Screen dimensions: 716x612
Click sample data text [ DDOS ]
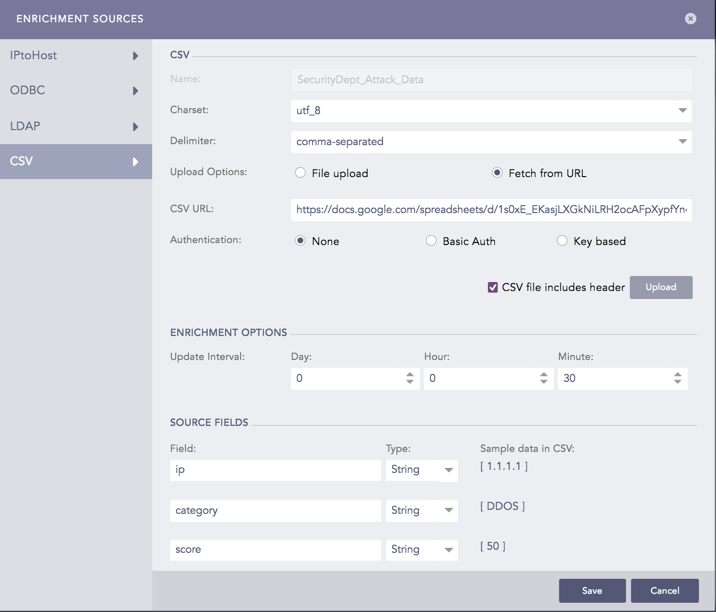502,506
